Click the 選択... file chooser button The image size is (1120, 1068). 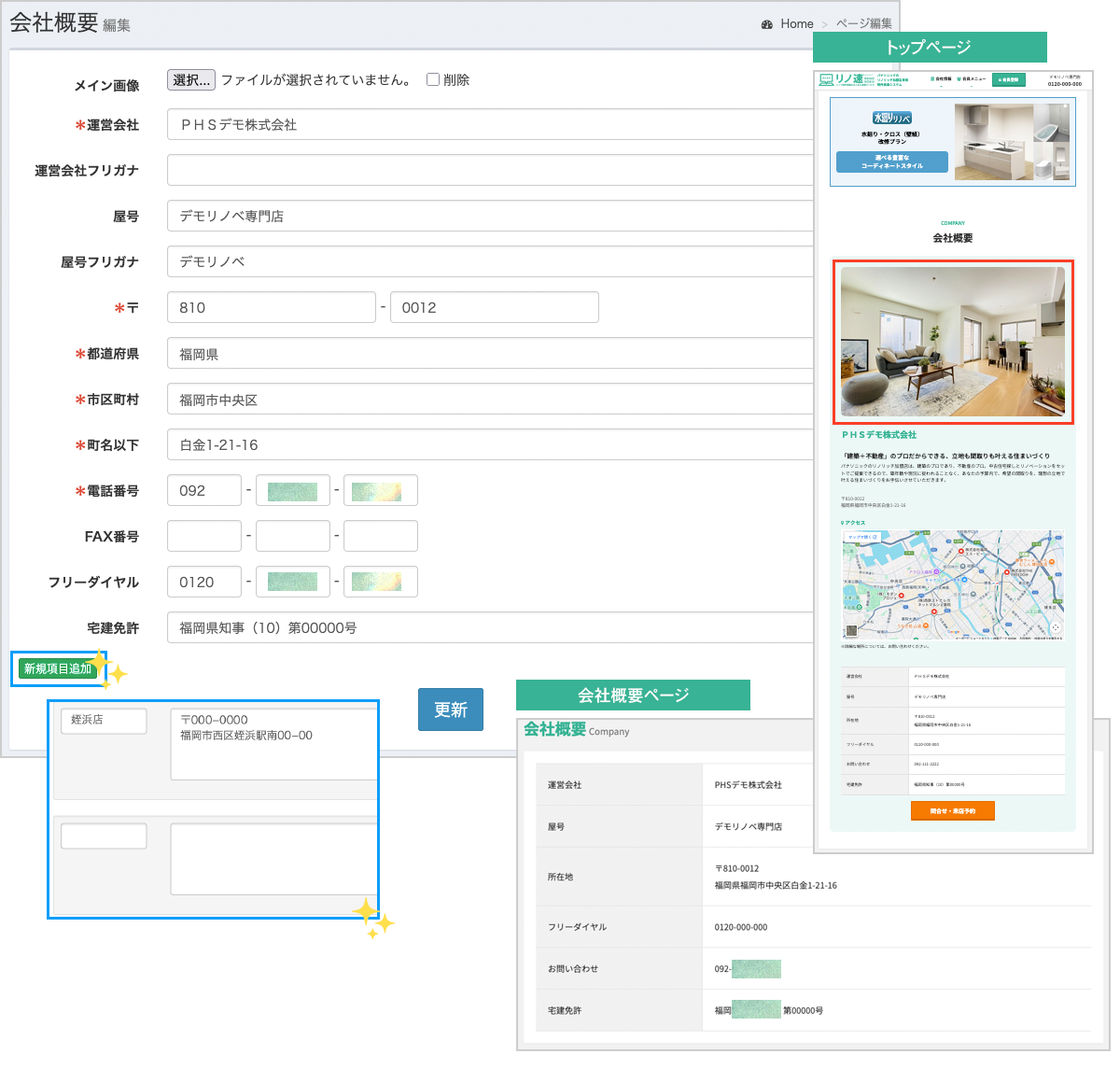(x=191, y=80)
